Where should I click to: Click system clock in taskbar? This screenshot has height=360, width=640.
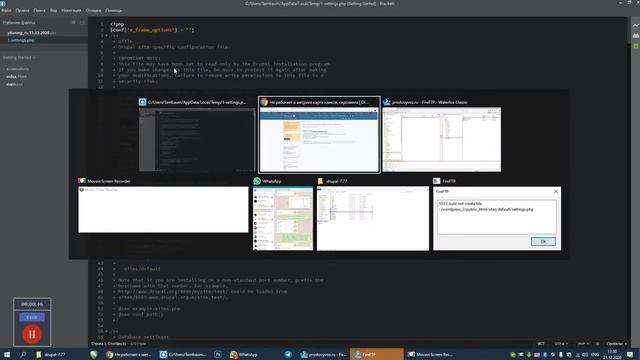612,354
